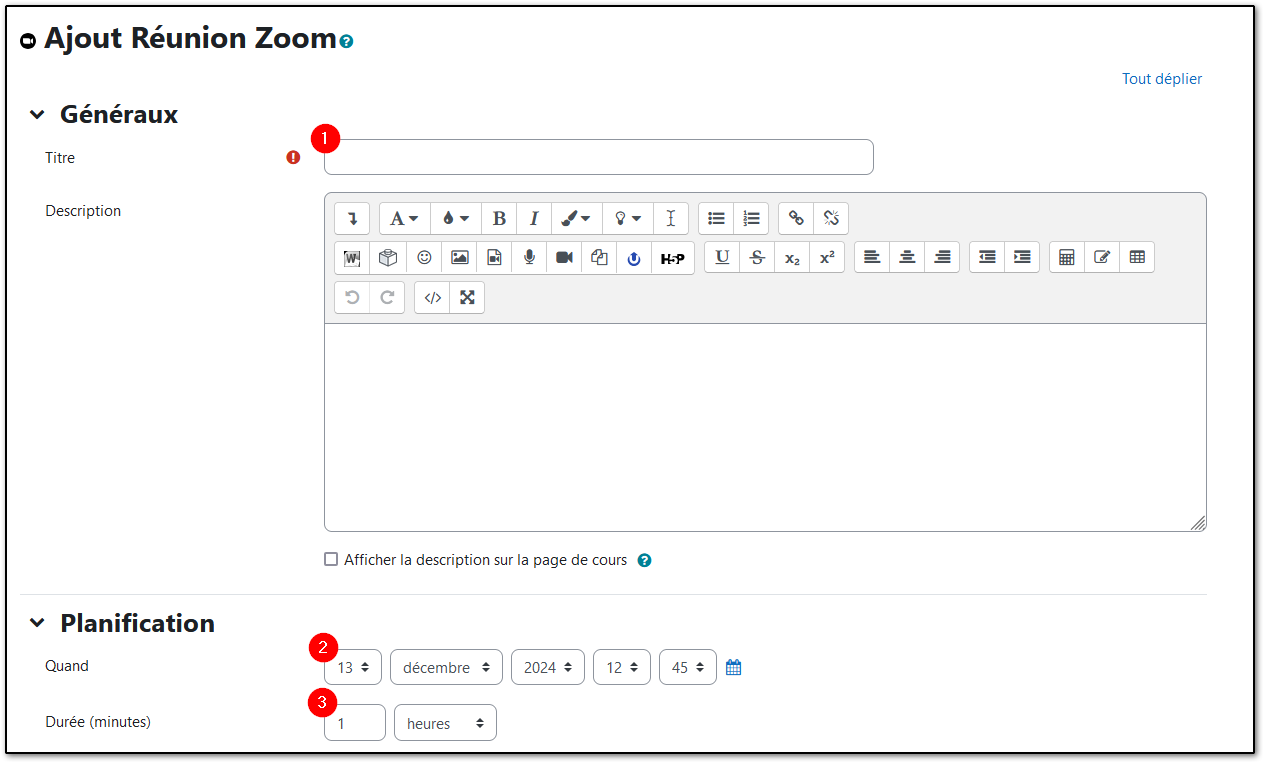This screenshot has height=763, width=1264.
Task: Insert an H5P activity
Action: tap(672, 257)
